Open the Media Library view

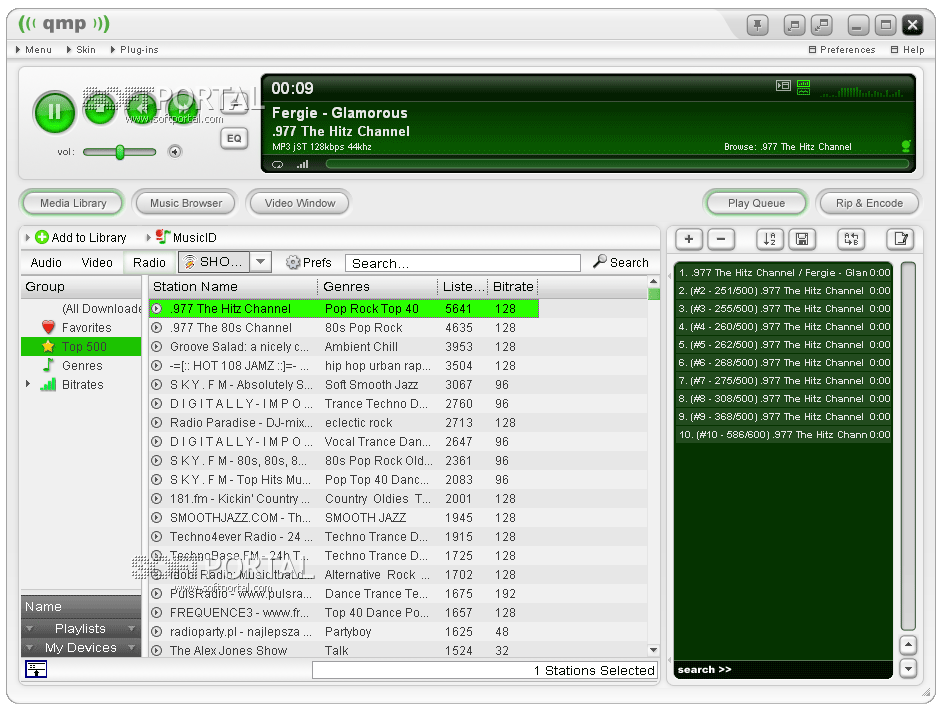73,203
